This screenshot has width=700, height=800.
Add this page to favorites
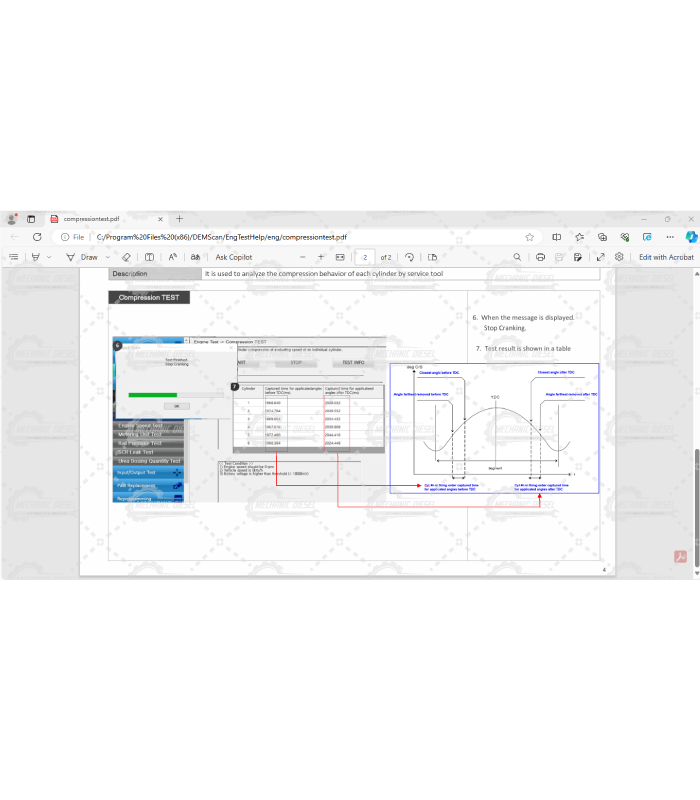point(529,237)
